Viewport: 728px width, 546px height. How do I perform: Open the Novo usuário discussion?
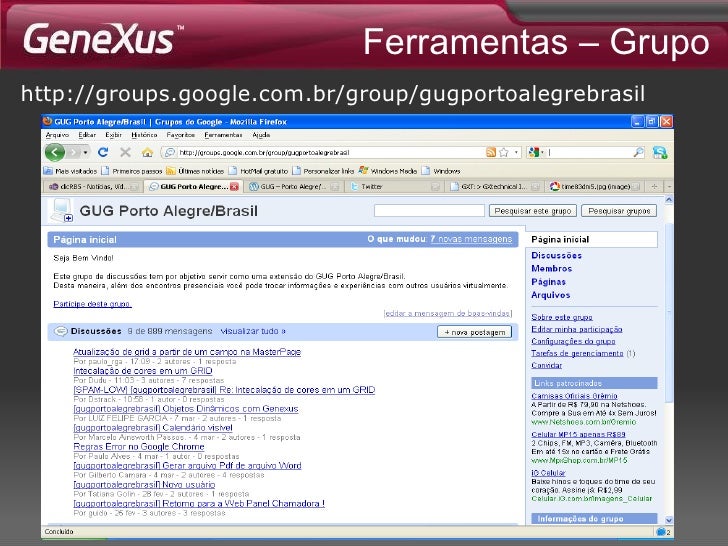(x=144, y=484)
